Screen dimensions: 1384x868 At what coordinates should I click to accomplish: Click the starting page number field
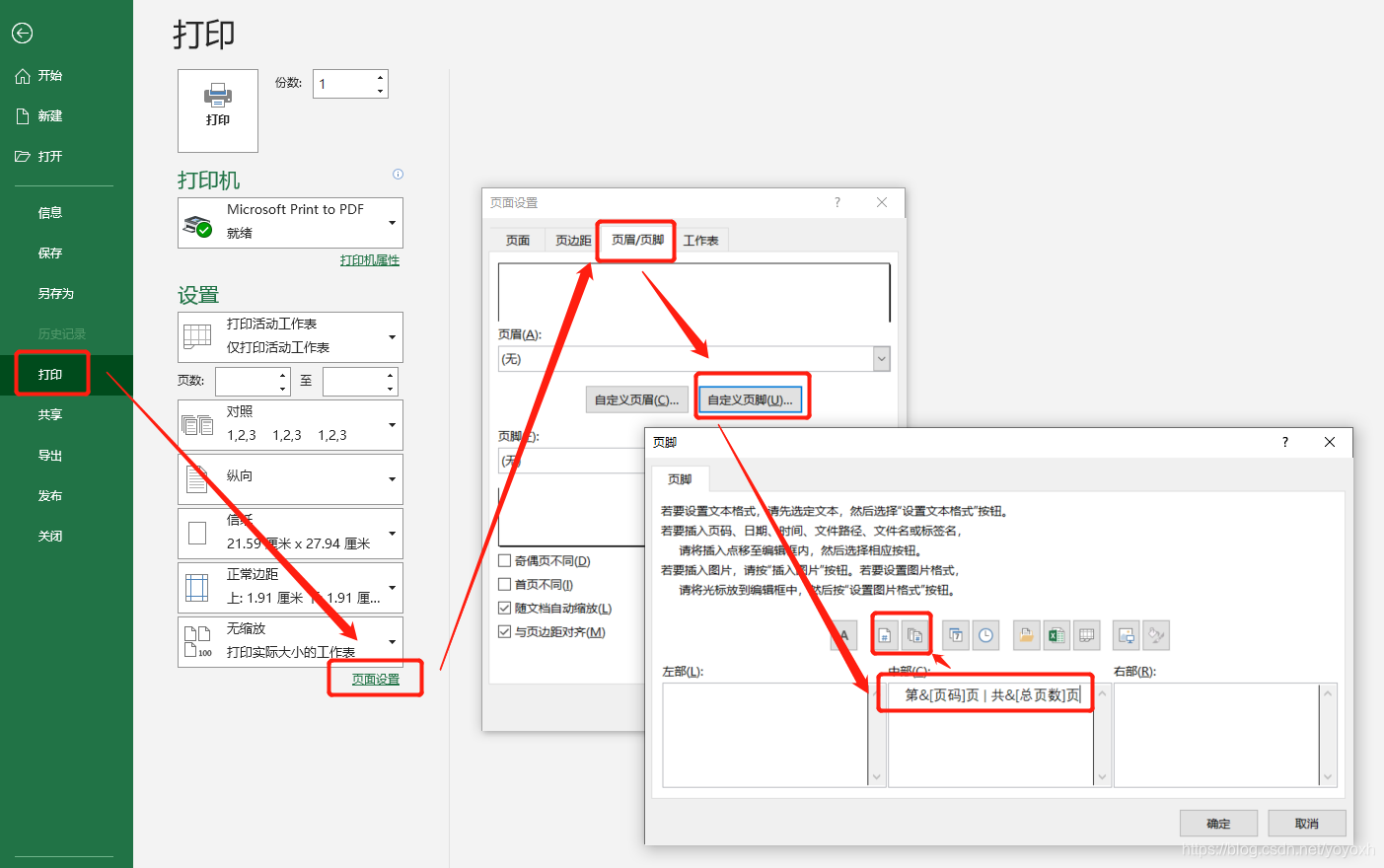[x=247, y=381]
